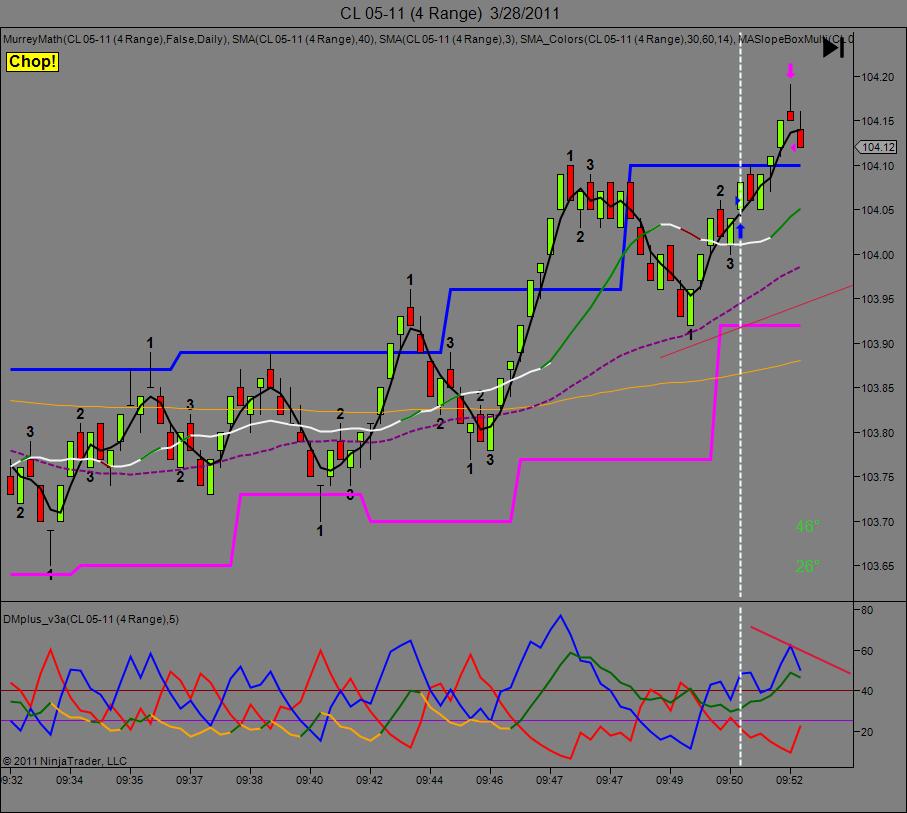The height and width of the screenshot is (813, 907).
Task: Click the magenta down arrow above the highest bar
Action: (791, 71)
